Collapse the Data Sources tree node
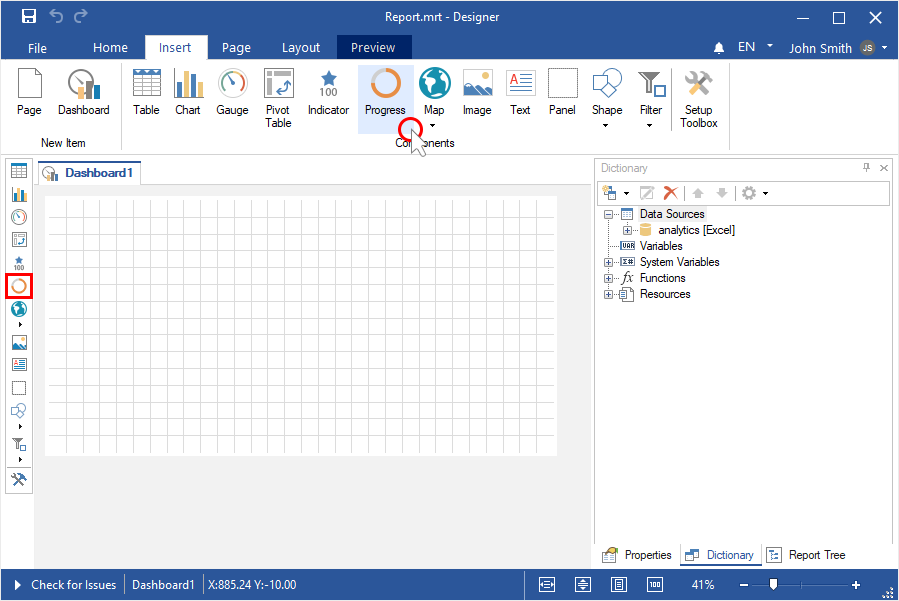899x601 pixels. pos(608,214)
